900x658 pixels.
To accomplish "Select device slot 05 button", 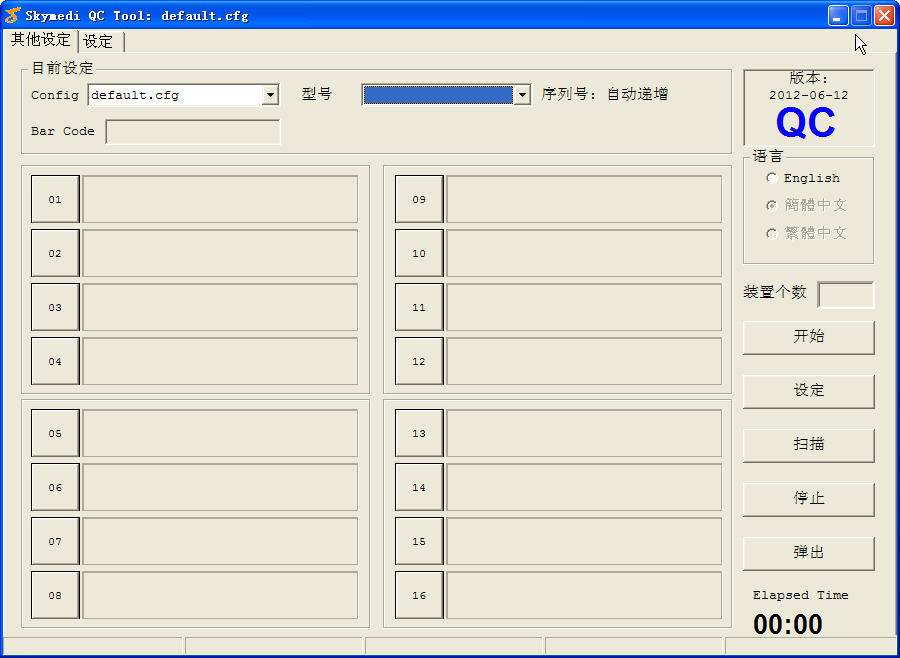I will click(55, 433).
